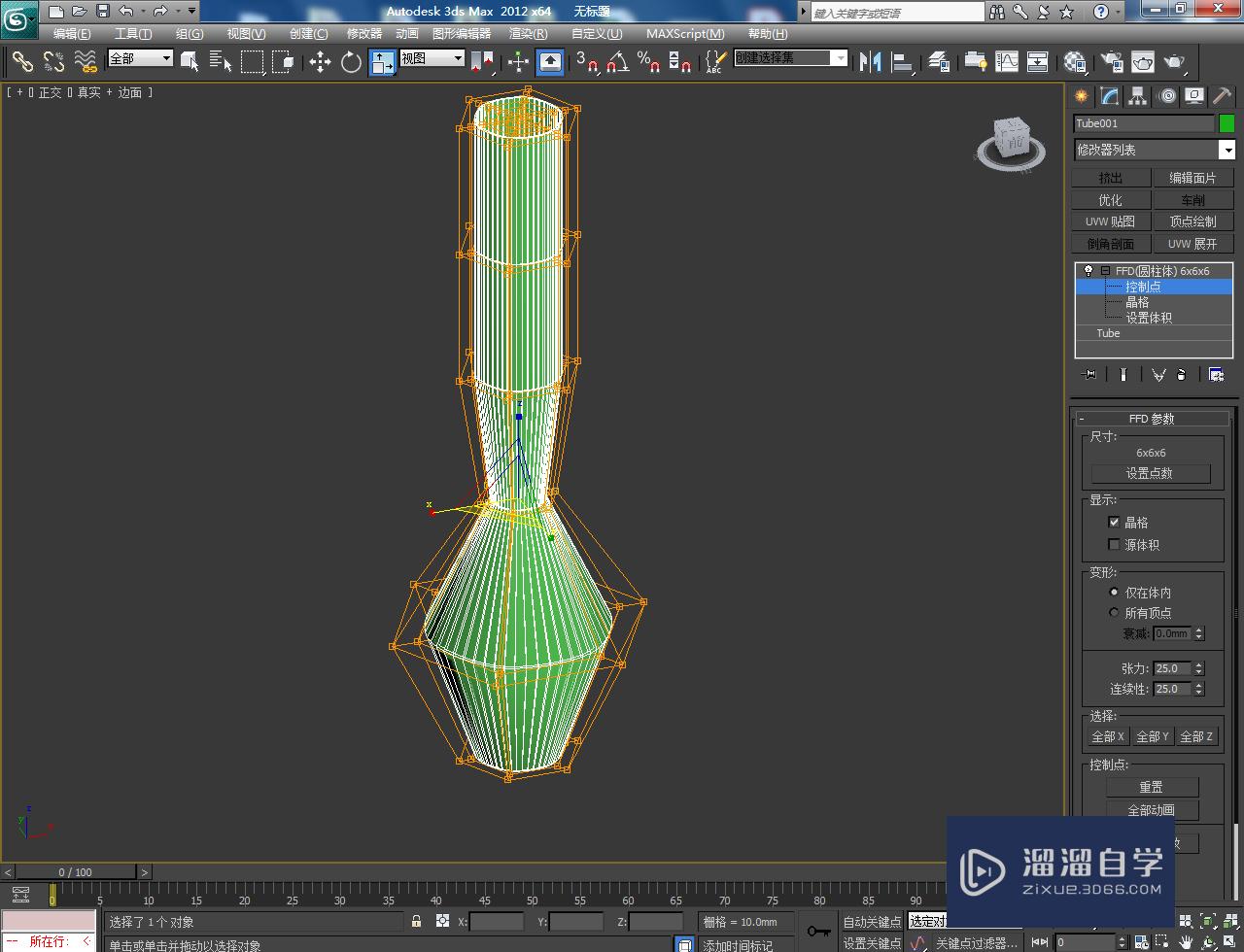The image size is (1244, 952).
Task: Open Select by Name list tool
Action: tap(221, 61)
